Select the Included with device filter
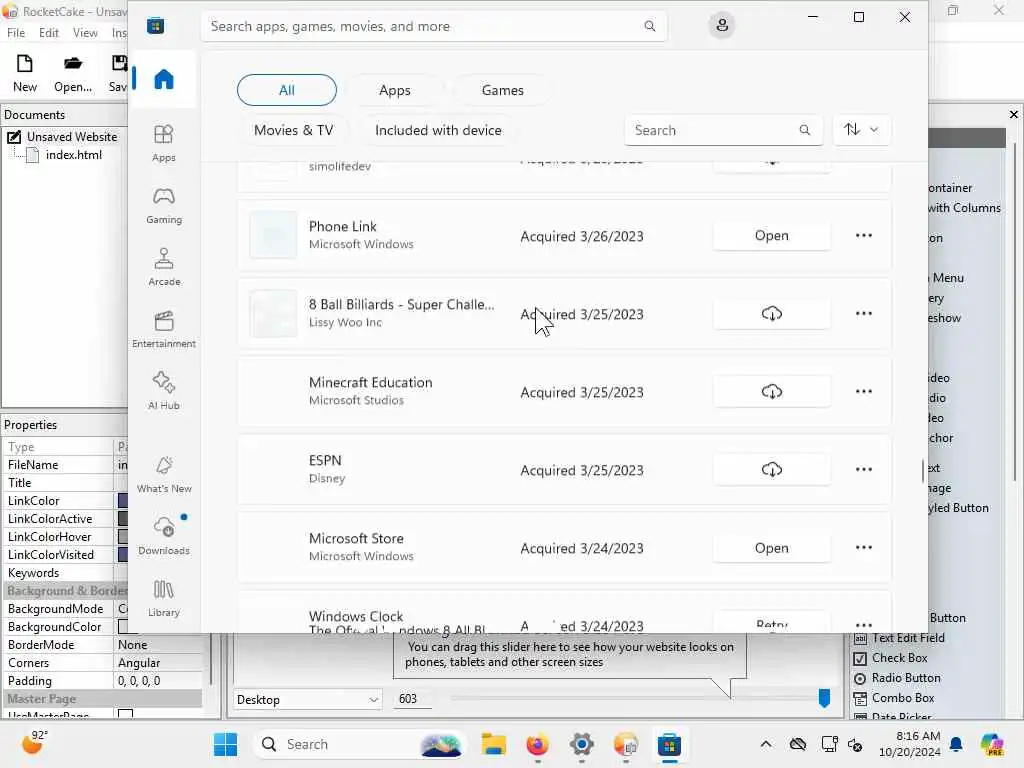This screenshot has height=768, width=1024. pyautogui.click(x=438, y=130)
